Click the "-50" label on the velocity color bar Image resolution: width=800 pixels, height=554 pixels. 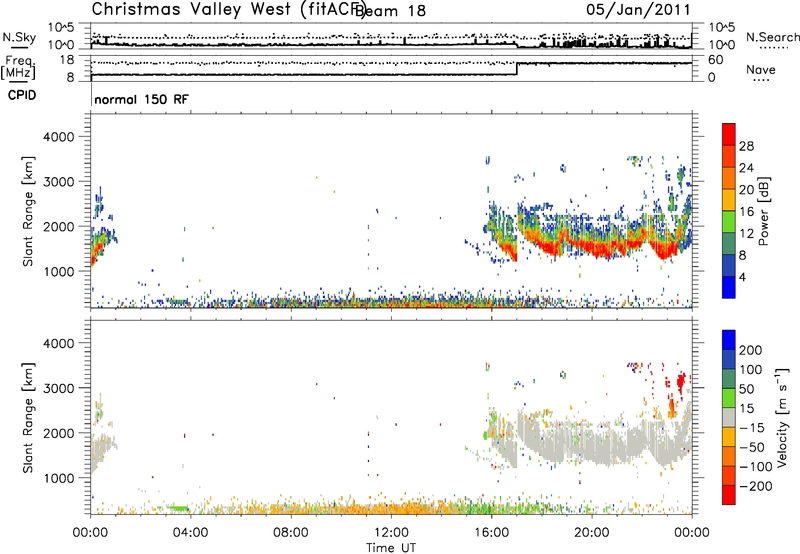pos(752,448)
